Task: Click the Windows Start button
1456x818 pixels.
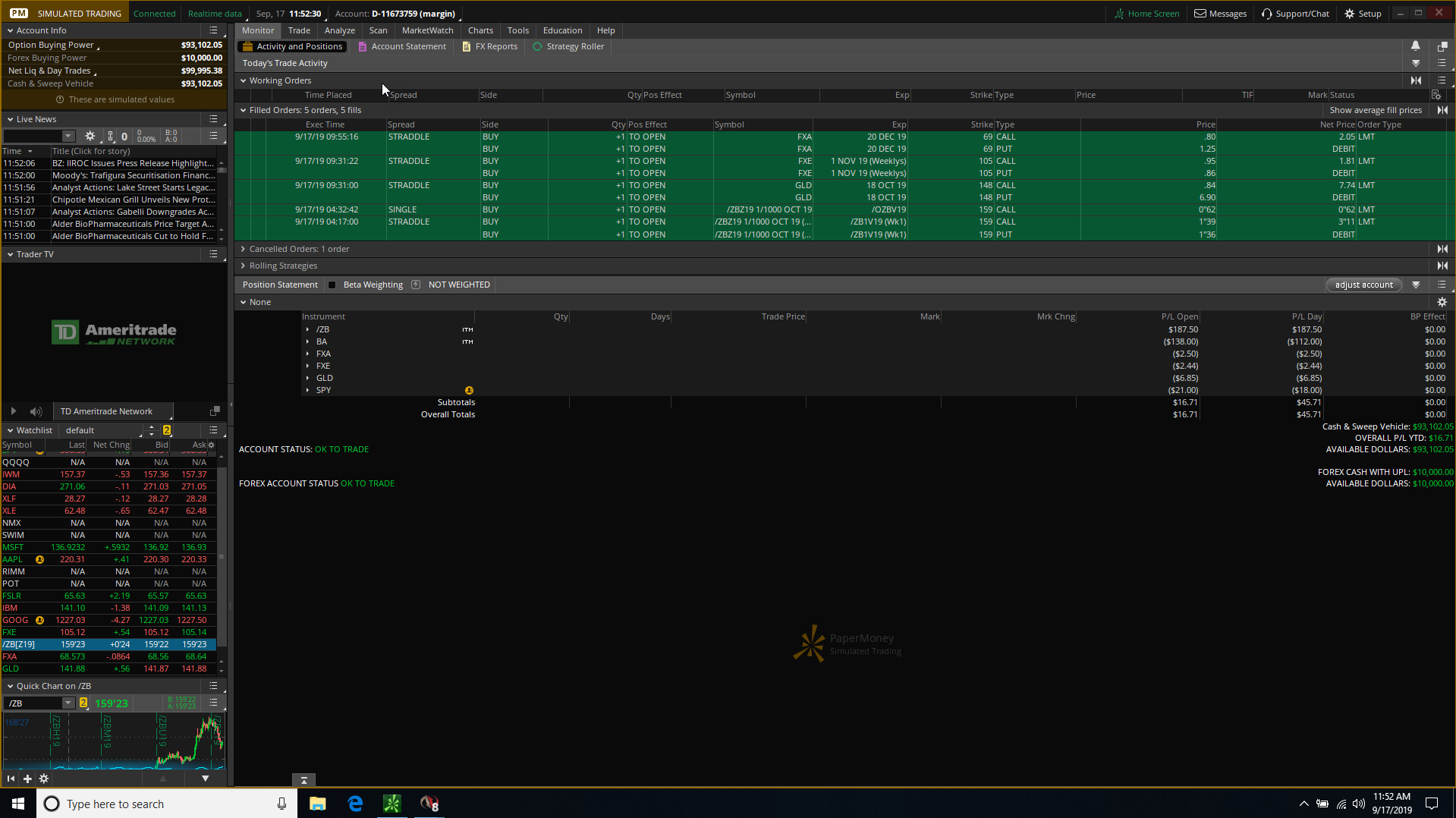Action: tap(18, 804)
